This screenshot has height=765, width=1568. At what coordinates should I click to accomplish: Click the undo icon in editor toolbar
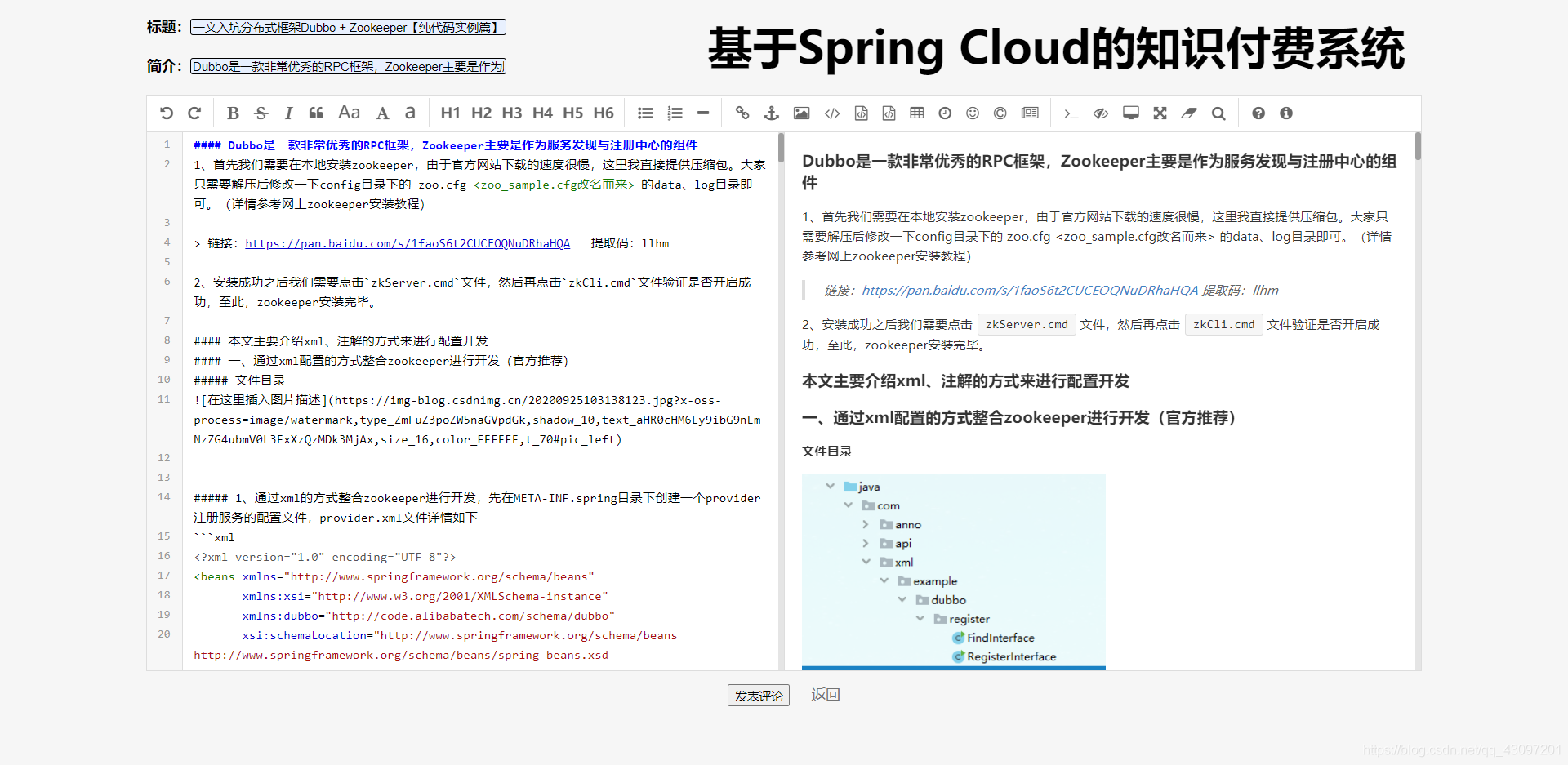pos(167,113)
